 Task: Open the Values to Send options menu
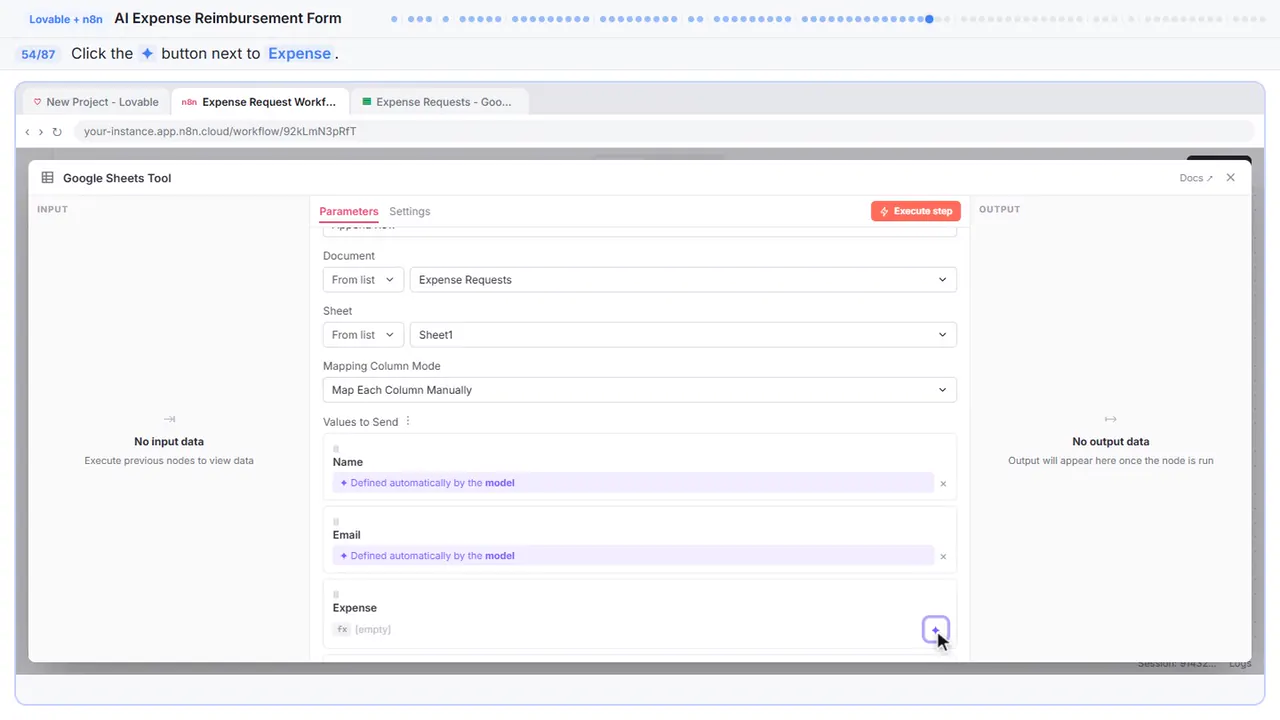408,422
